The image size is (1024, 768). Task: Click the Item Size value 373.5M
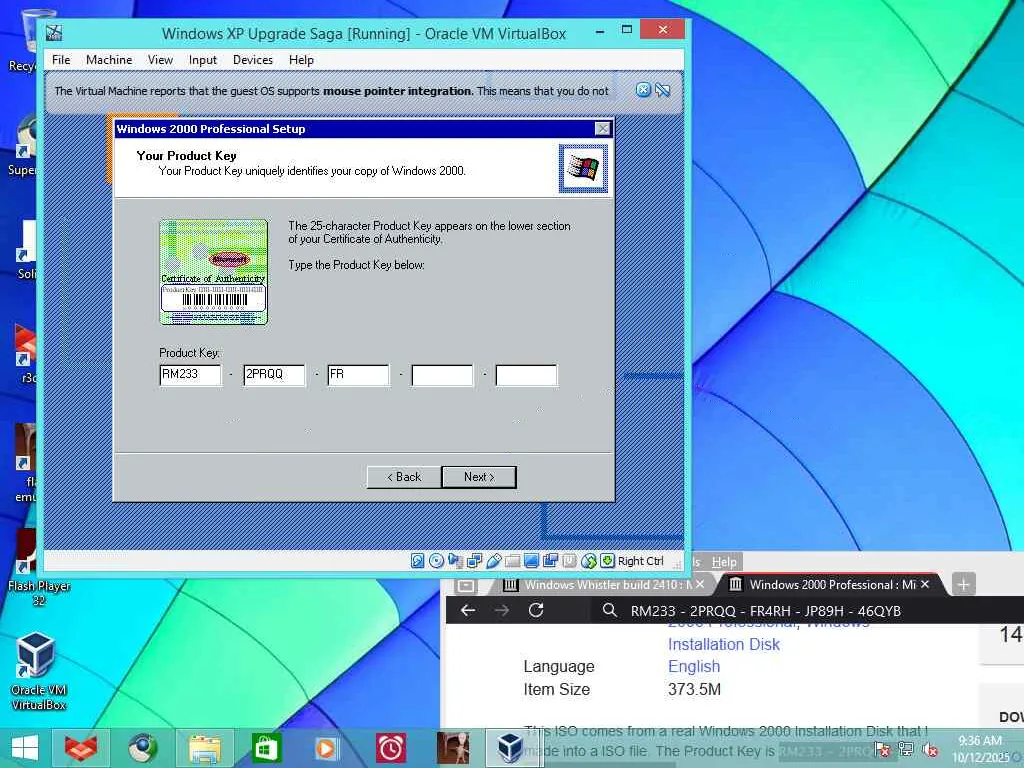(694, 689)
